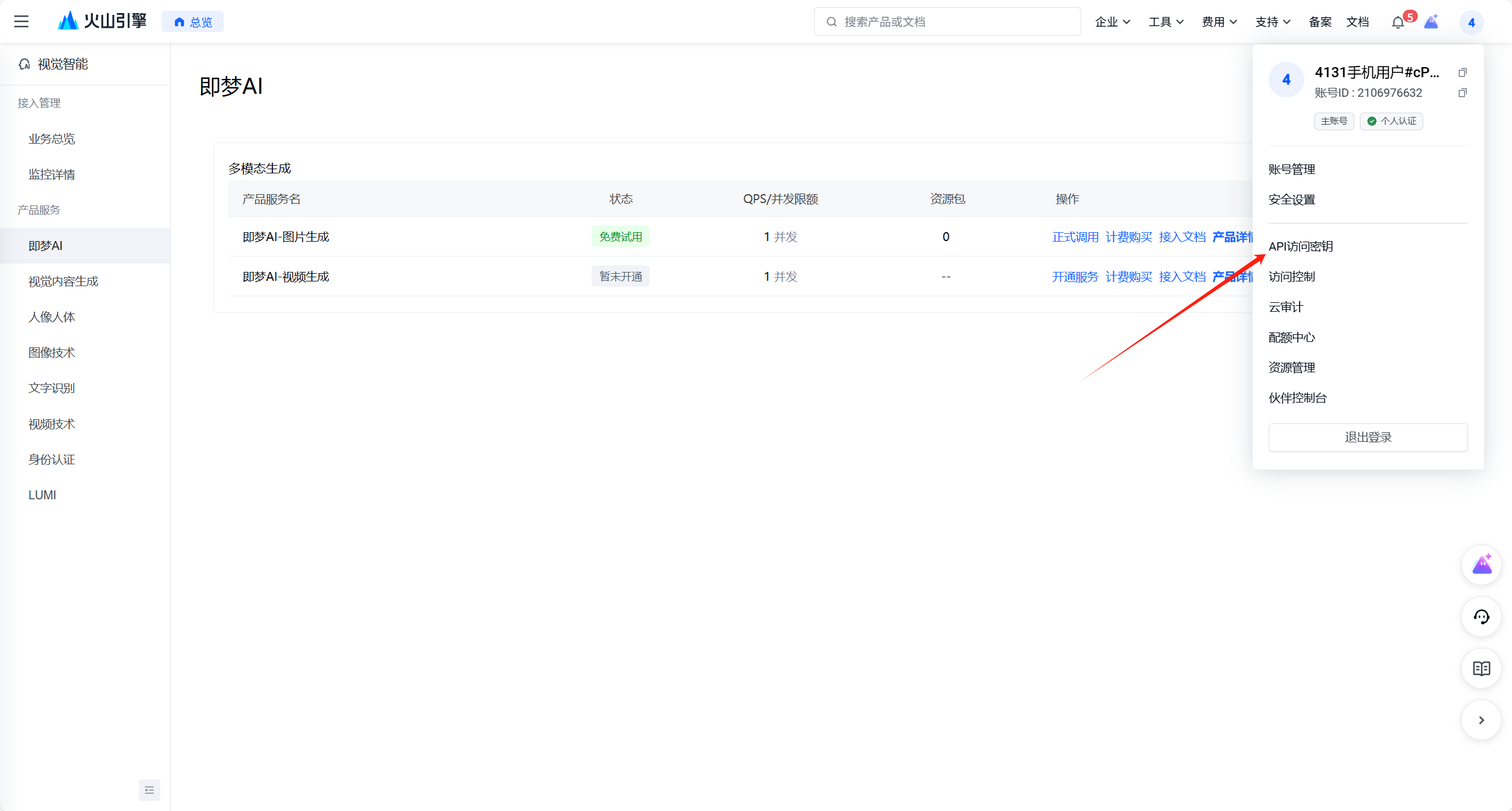1512x811 pixels.
Task: Expand the 工具 dropdown menu
Action: tap(1166, 22)
